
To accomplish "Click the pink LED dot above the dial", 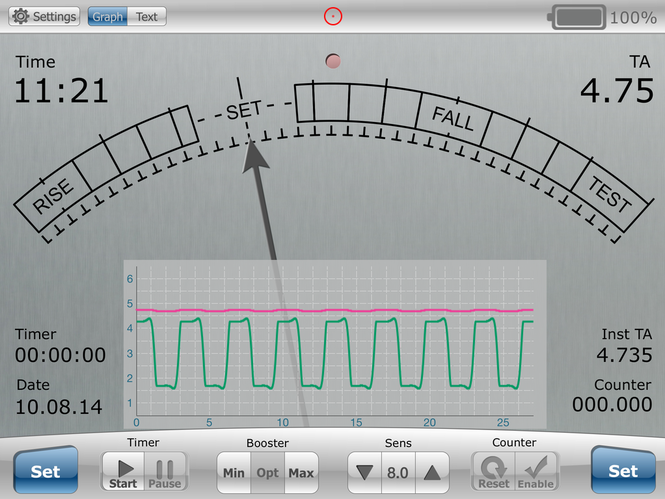I will pyautogui.click(x=334, y=61).
